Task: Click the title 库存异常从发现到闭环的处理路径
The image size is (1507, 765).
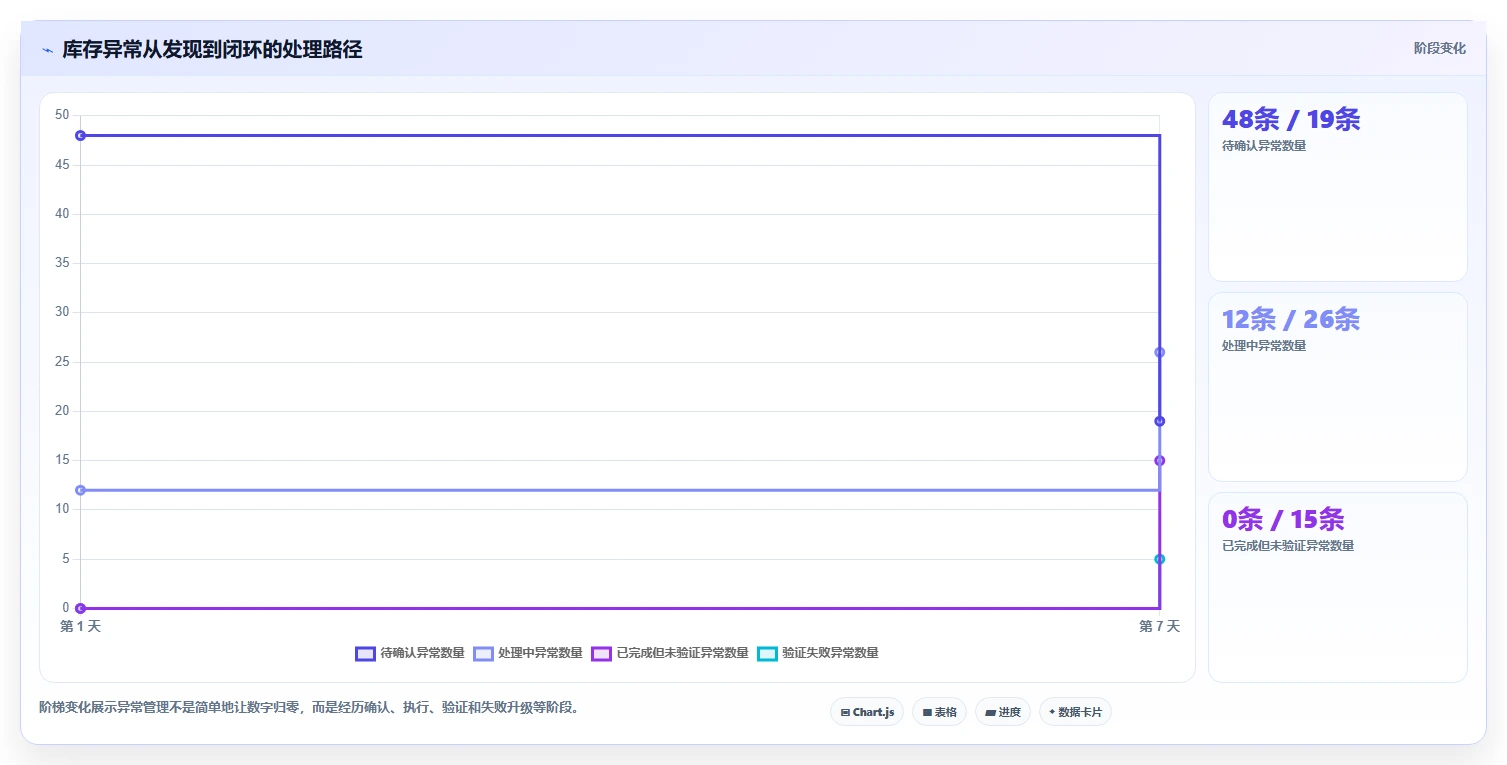Action: (212, 50)
